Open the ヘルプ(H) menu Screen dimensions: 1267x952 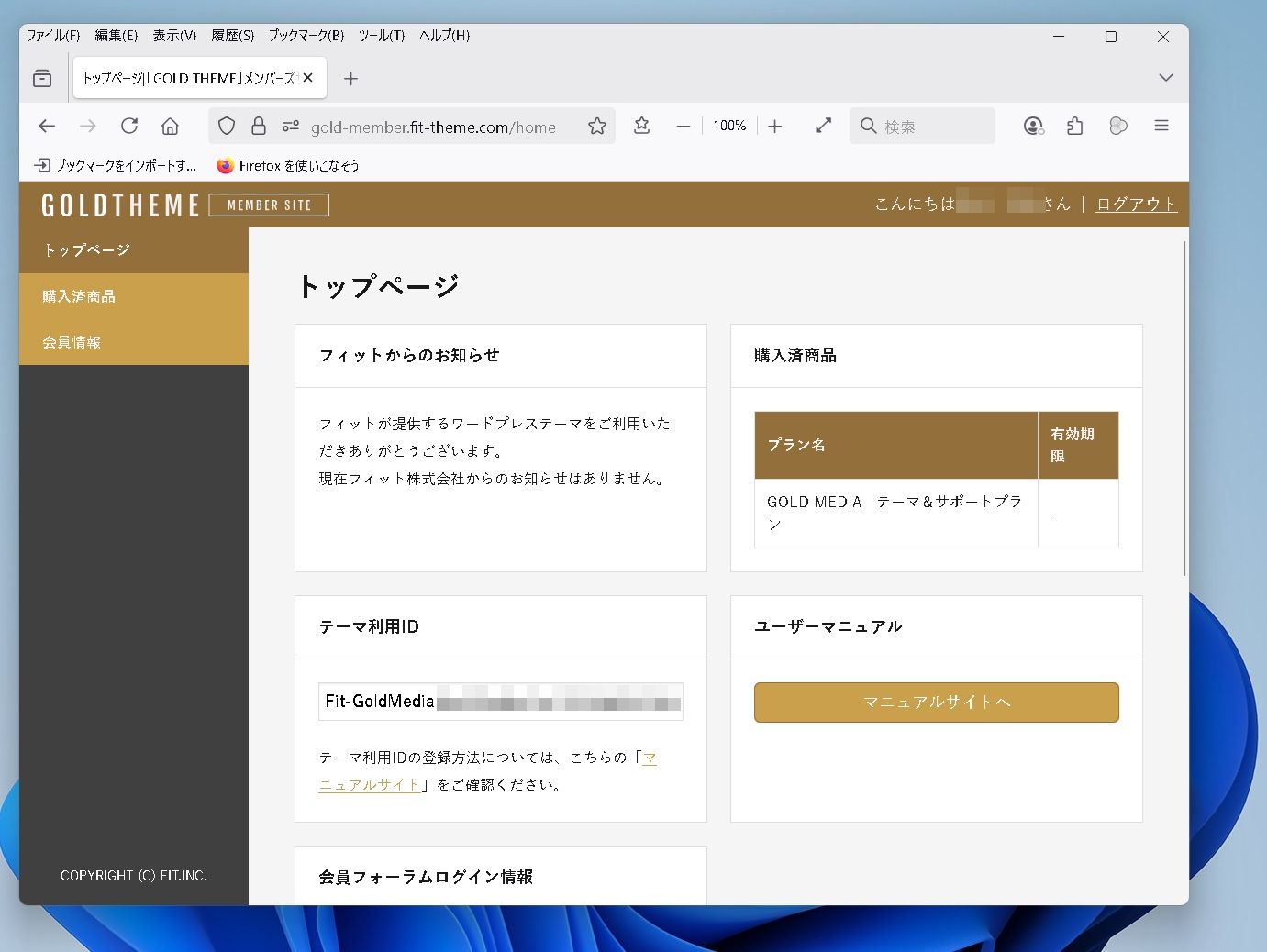445,36
